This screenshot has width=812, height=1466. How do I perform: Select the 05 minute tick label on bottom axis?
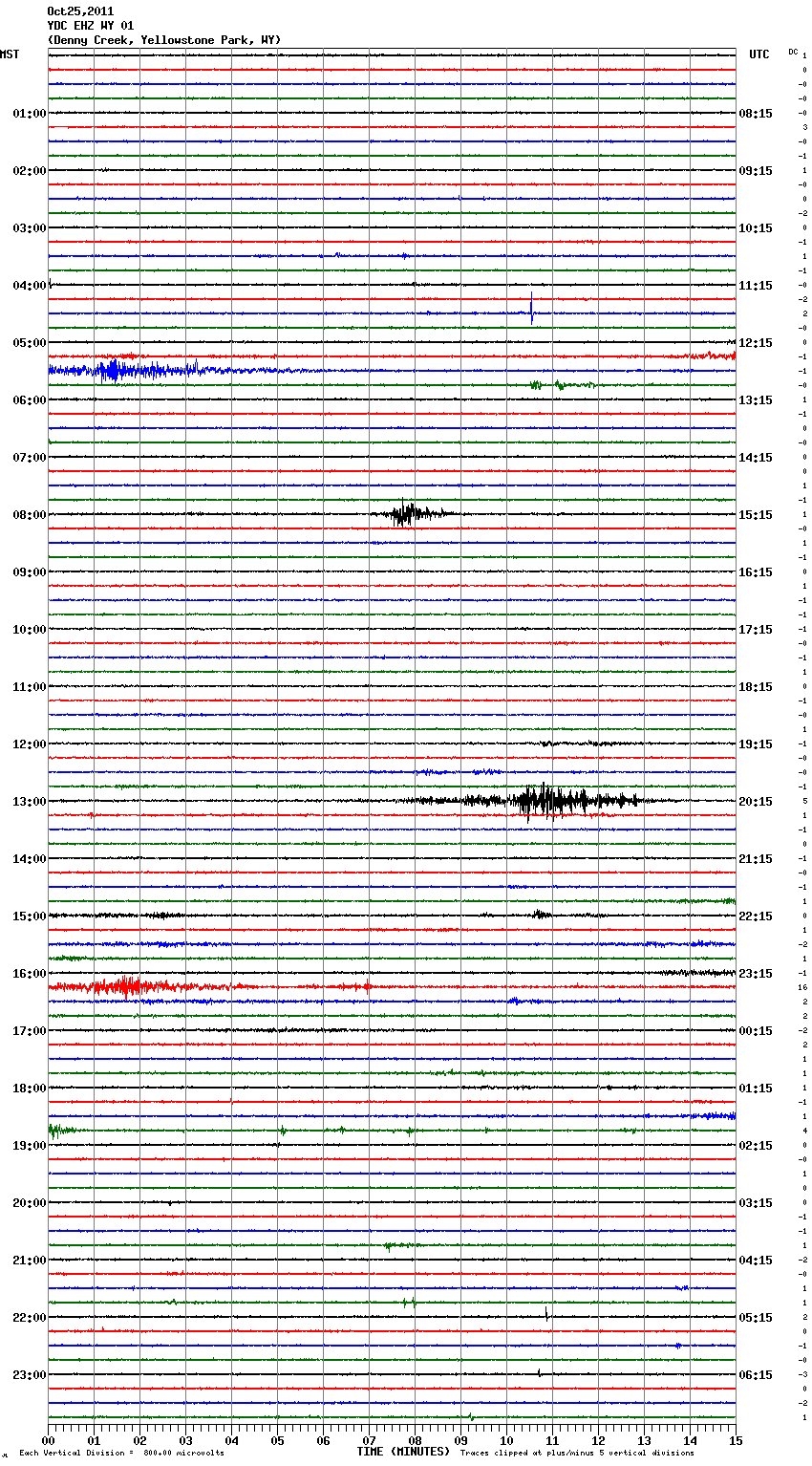pos(277,1440)
